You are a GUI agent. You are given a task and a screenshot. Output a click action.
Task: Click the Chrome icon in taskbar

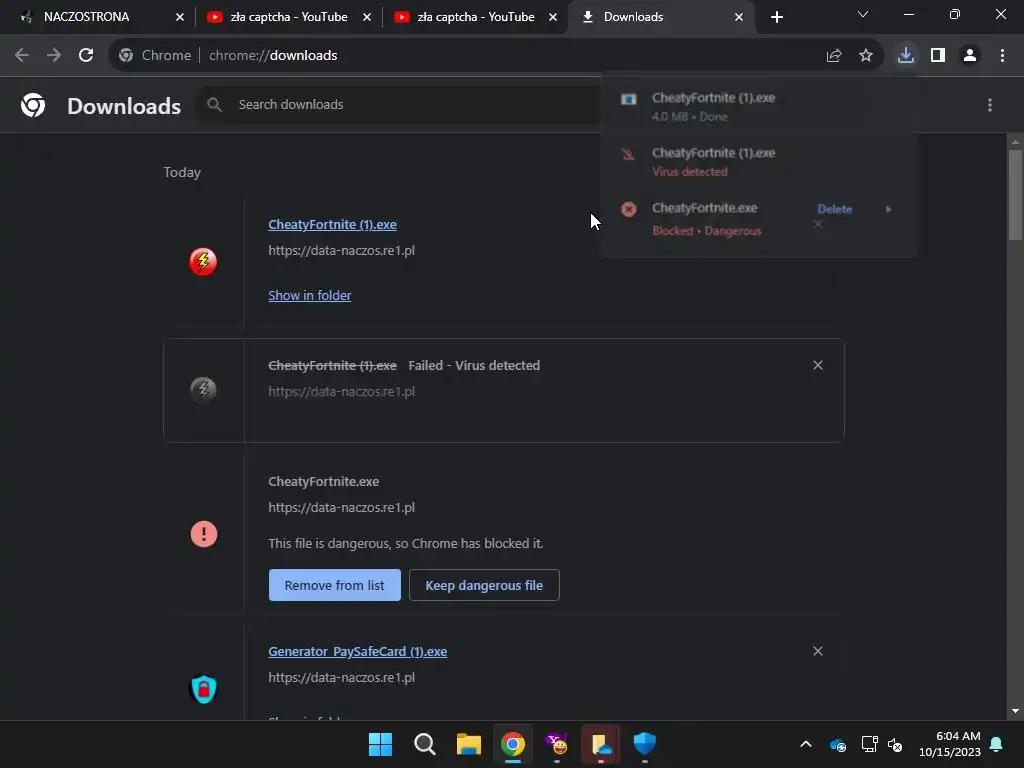coord(513,744)
